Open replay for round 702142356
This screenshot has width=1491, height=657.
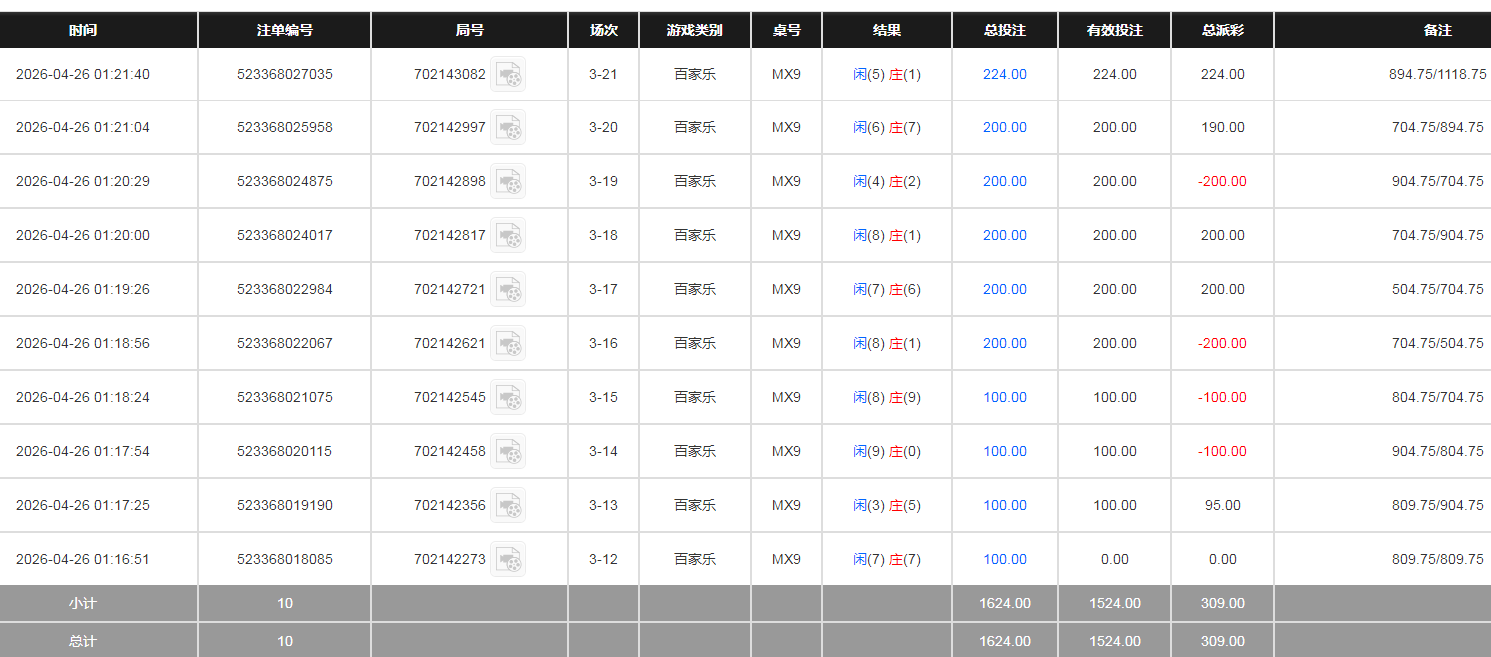[509, 505]
